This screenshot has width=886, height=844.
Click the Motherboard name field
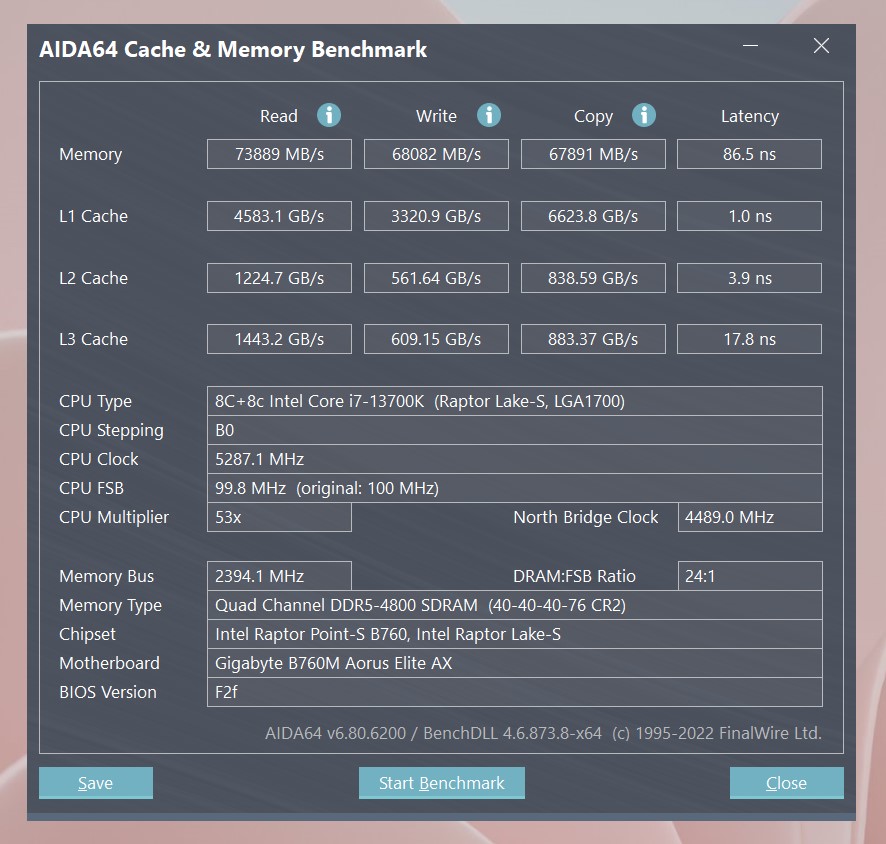pyautogui.click(x=514, y=663)
